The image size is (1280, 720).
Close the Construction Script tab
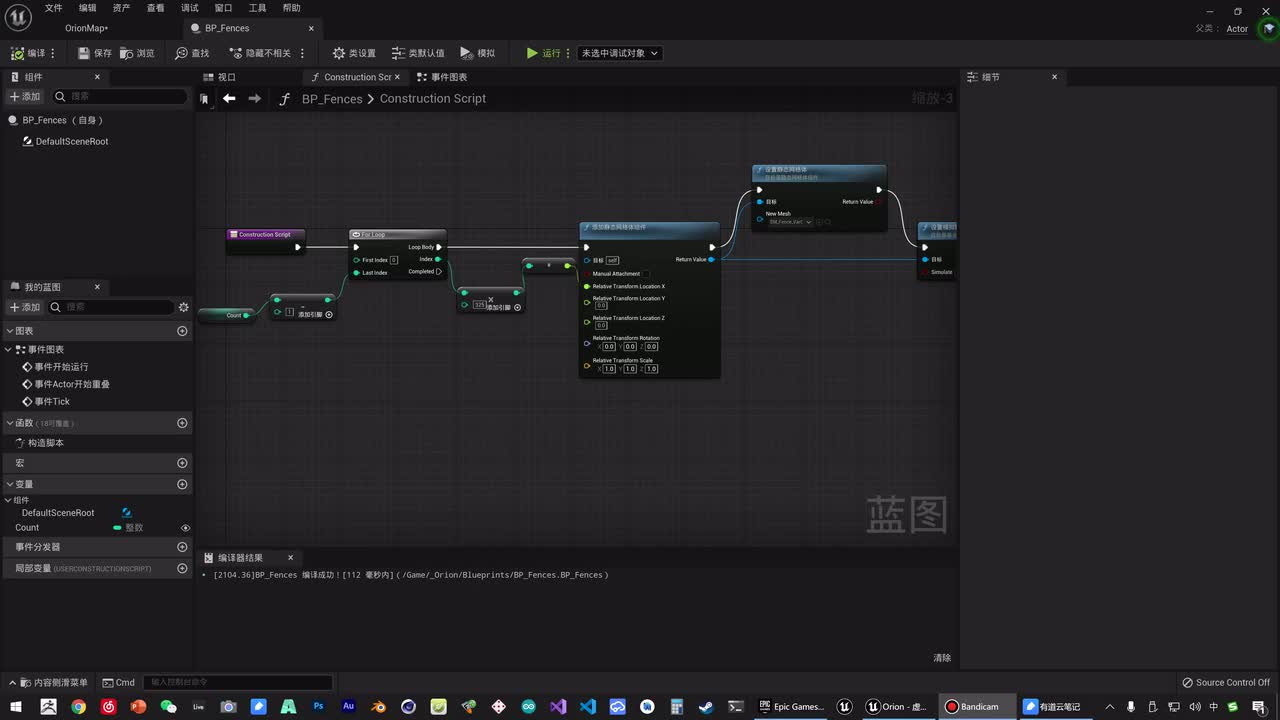(397, 77)
